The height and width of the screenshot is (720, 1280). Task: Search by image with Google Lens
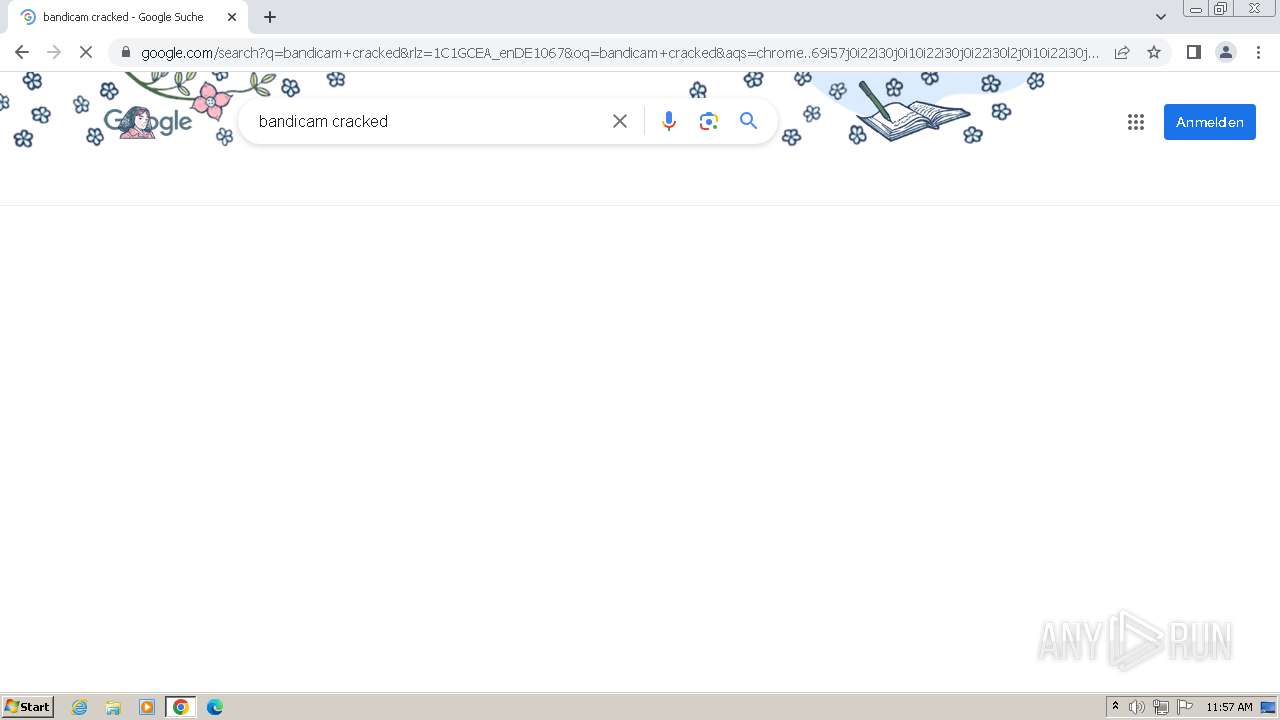coord(709,121)
